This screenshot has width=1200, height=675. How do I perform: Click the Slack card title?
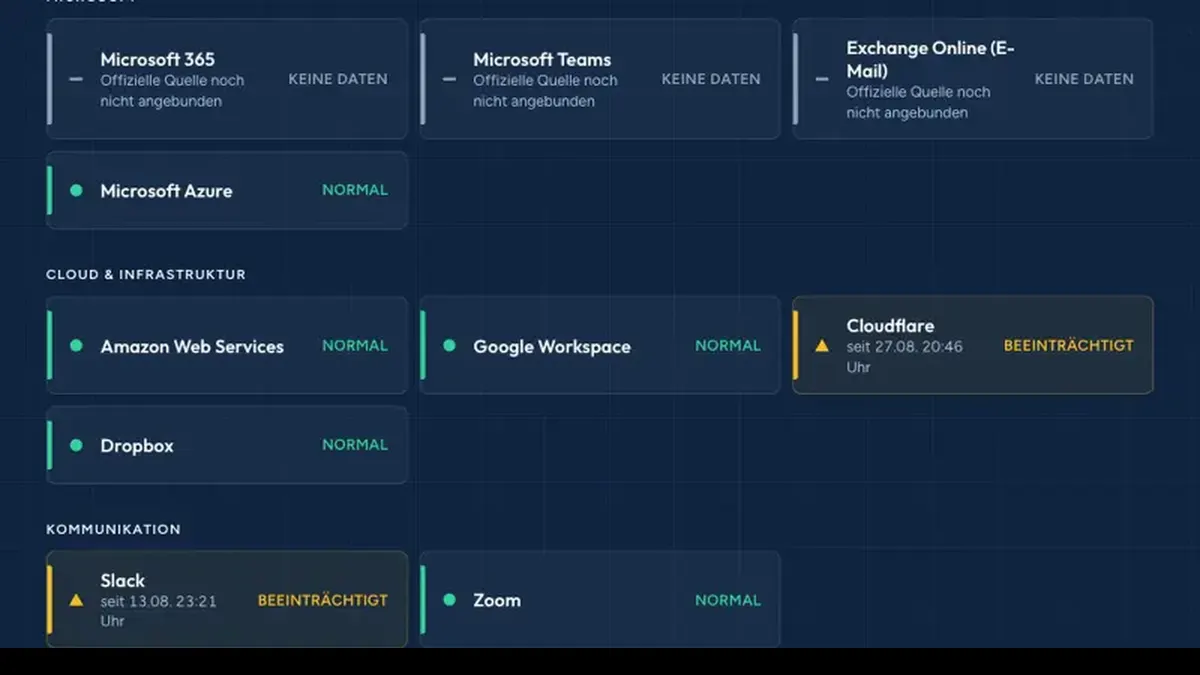122,581
